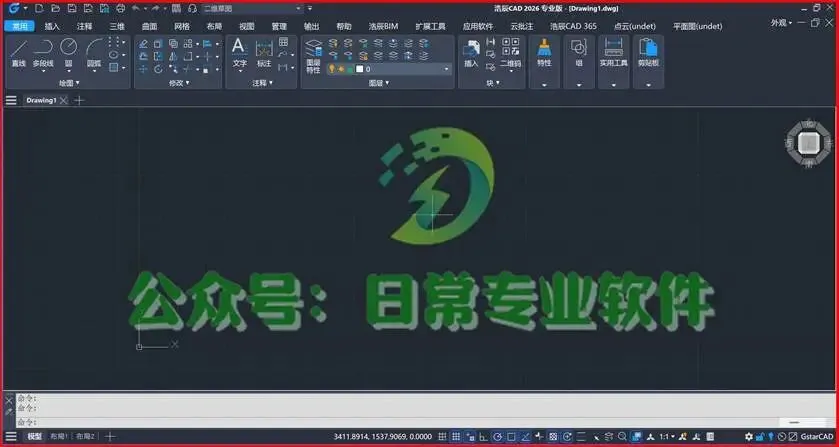Viewport: 839px width, 447px height.
Task: Click the ViewCube in the drawing area
Action: [x=809, y=143]
